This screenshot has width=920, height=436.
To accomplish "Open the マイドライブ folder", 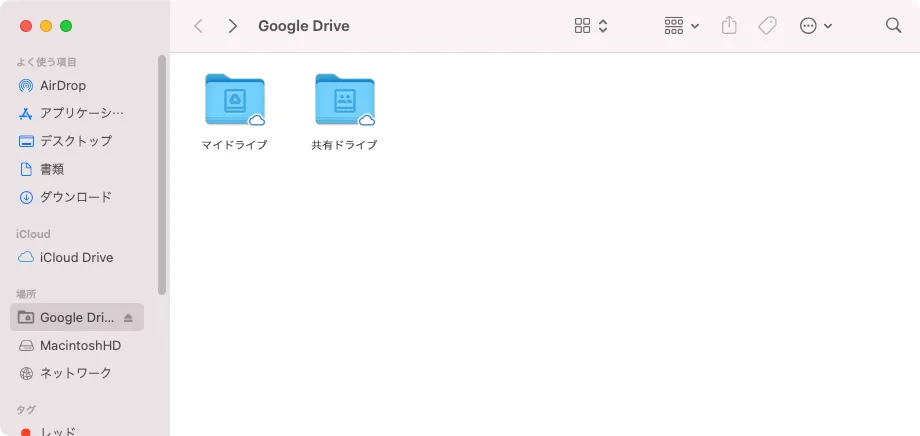I will click(x=234, y=101).
